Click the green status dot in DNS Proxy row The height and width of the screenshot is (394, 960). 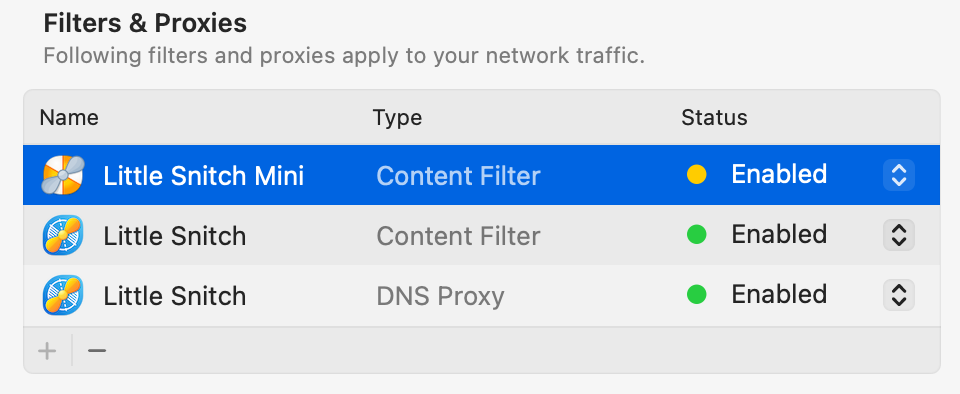tap(696, 294)
